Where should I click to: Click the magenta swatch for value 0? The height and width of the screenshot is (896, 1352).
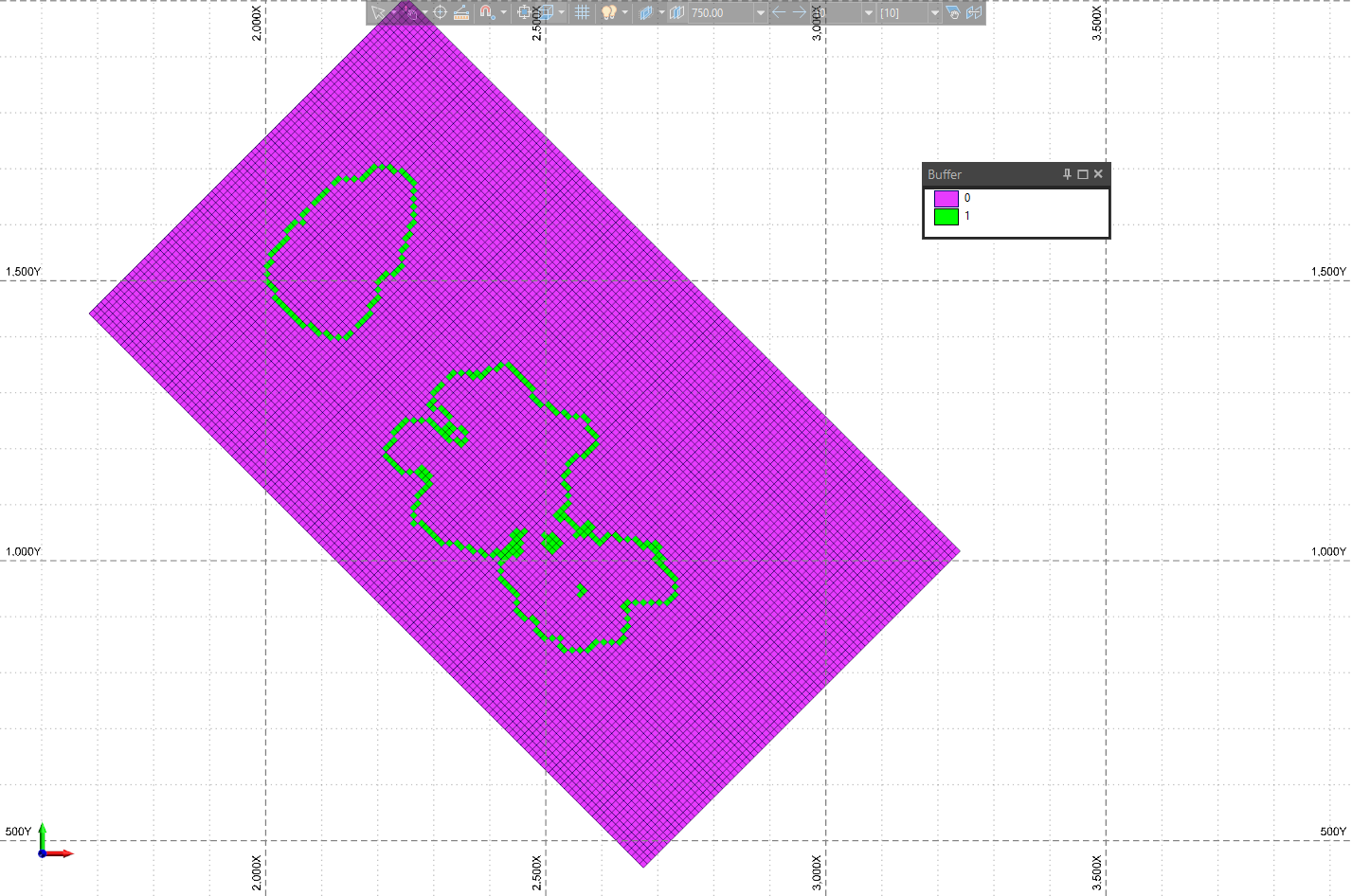946,198
